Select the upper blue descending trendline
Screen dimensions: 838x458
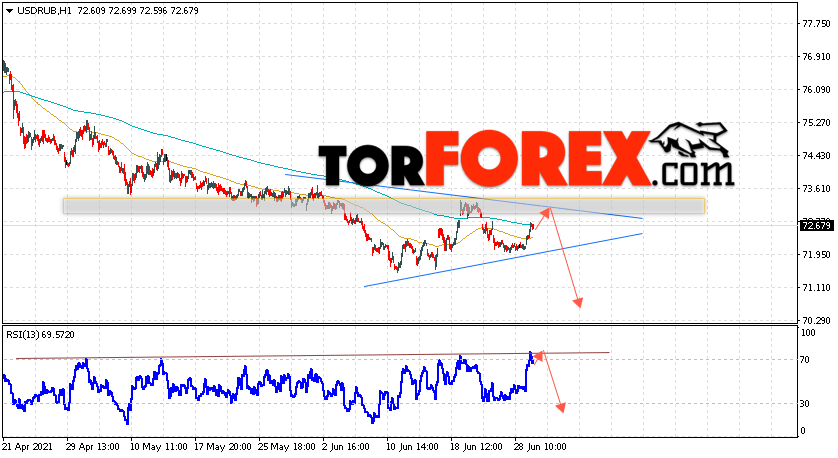(463, 196)
